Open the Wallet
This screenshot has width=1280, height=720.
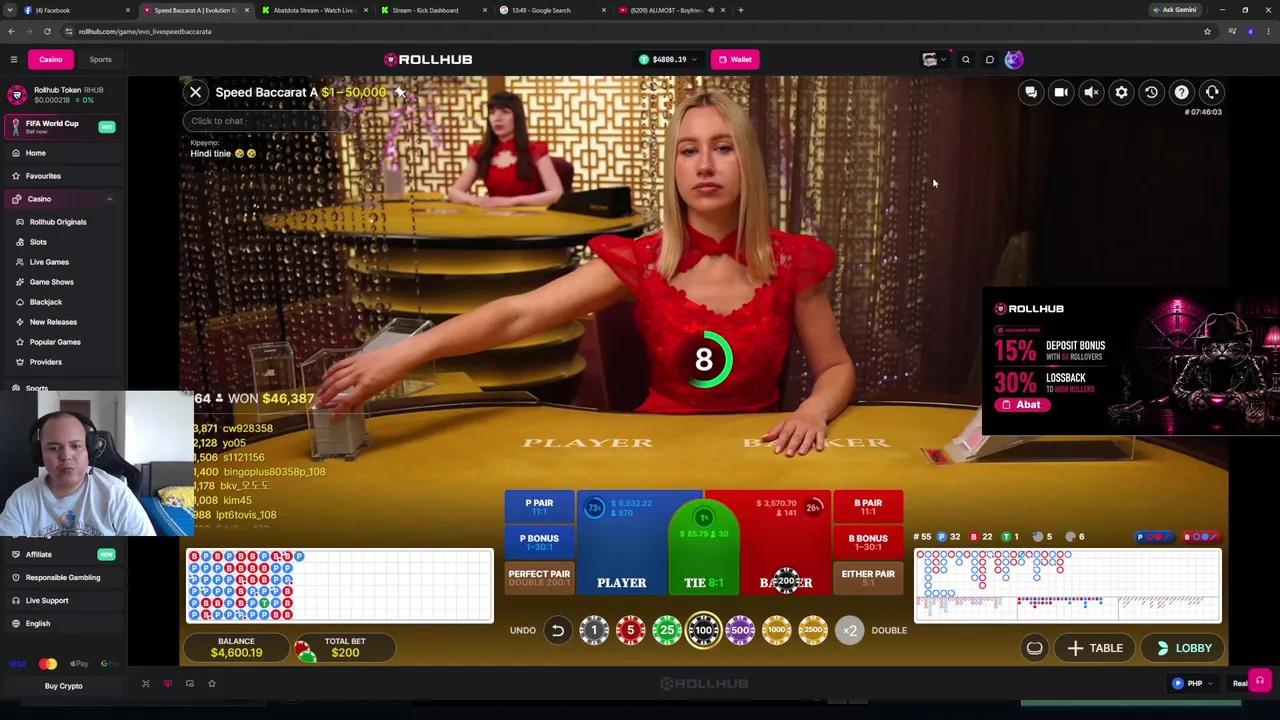(735, 59)
